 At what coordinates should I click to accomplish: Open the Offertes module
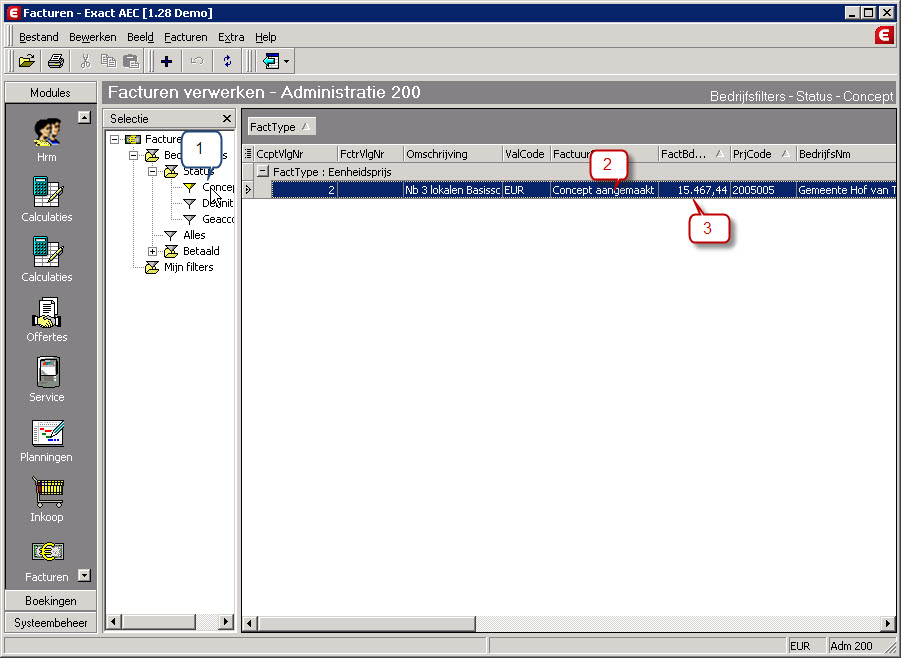pyautogui.click(x=47, y=320)
